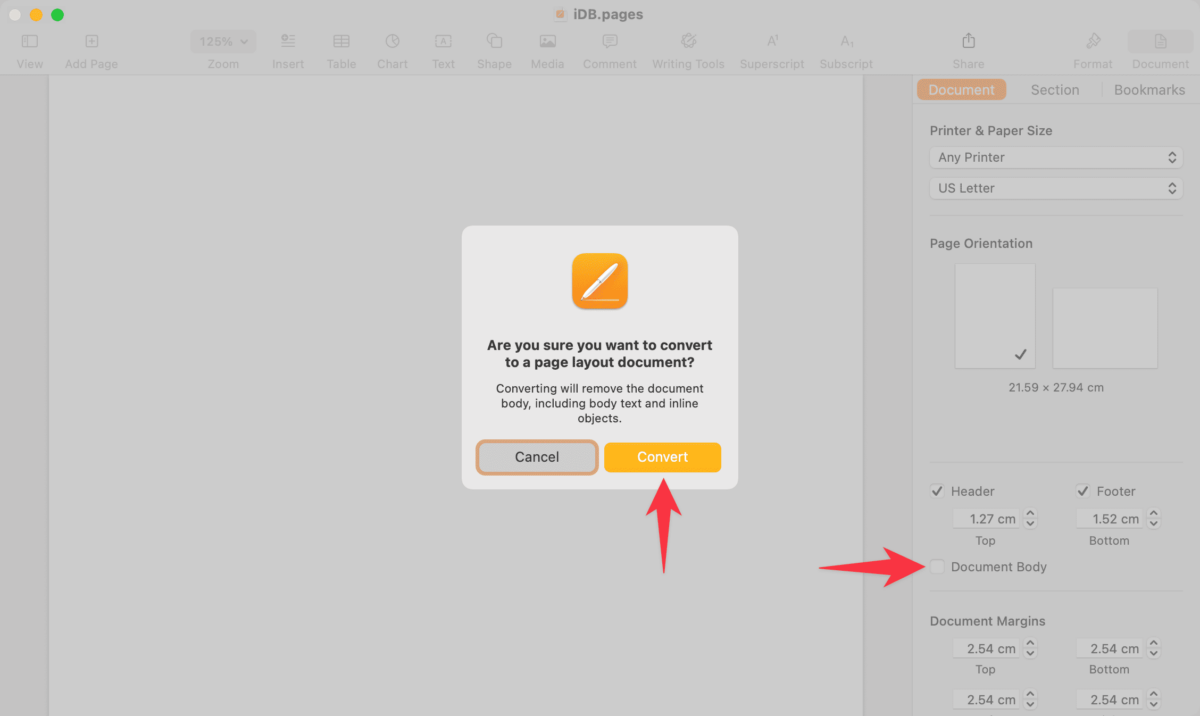Click the Header Top 1.27 cm field
The height and width of the screenshot is (716, 1200).
coord(986,519)
